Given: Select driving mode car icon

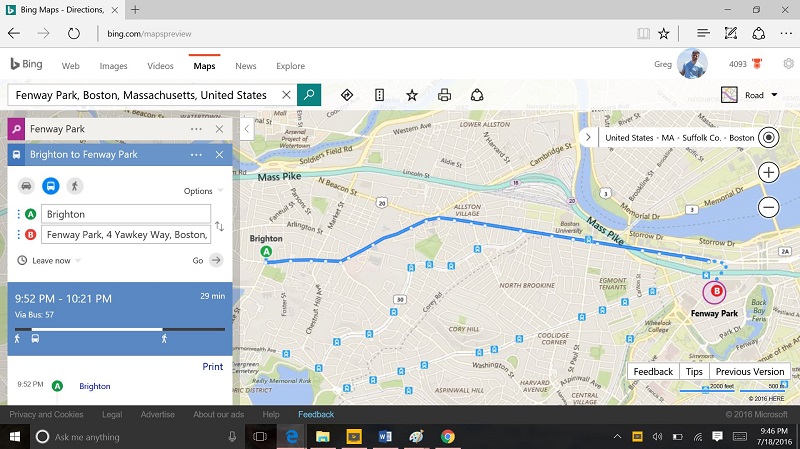Looking at the screenshot, I should [27, 186].
